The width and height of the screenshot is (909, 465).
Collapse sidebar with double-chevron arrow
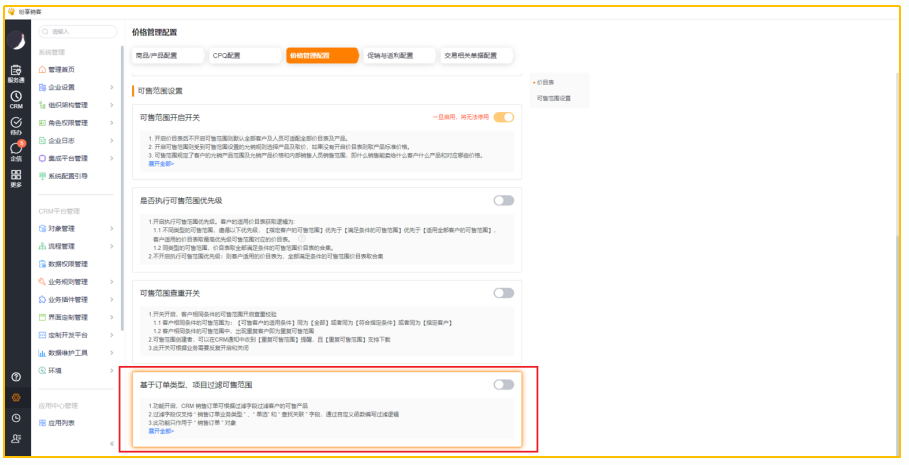[112, 444]
